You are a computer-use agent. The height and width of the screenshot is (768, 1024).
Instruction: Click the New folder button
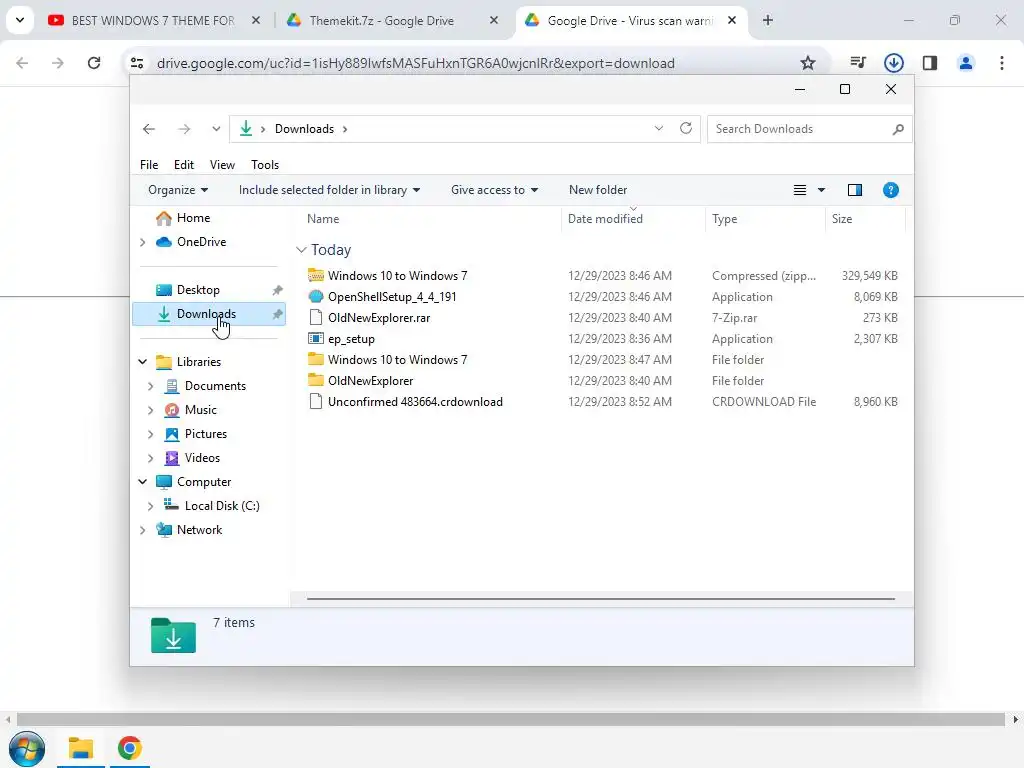[598, 190]
